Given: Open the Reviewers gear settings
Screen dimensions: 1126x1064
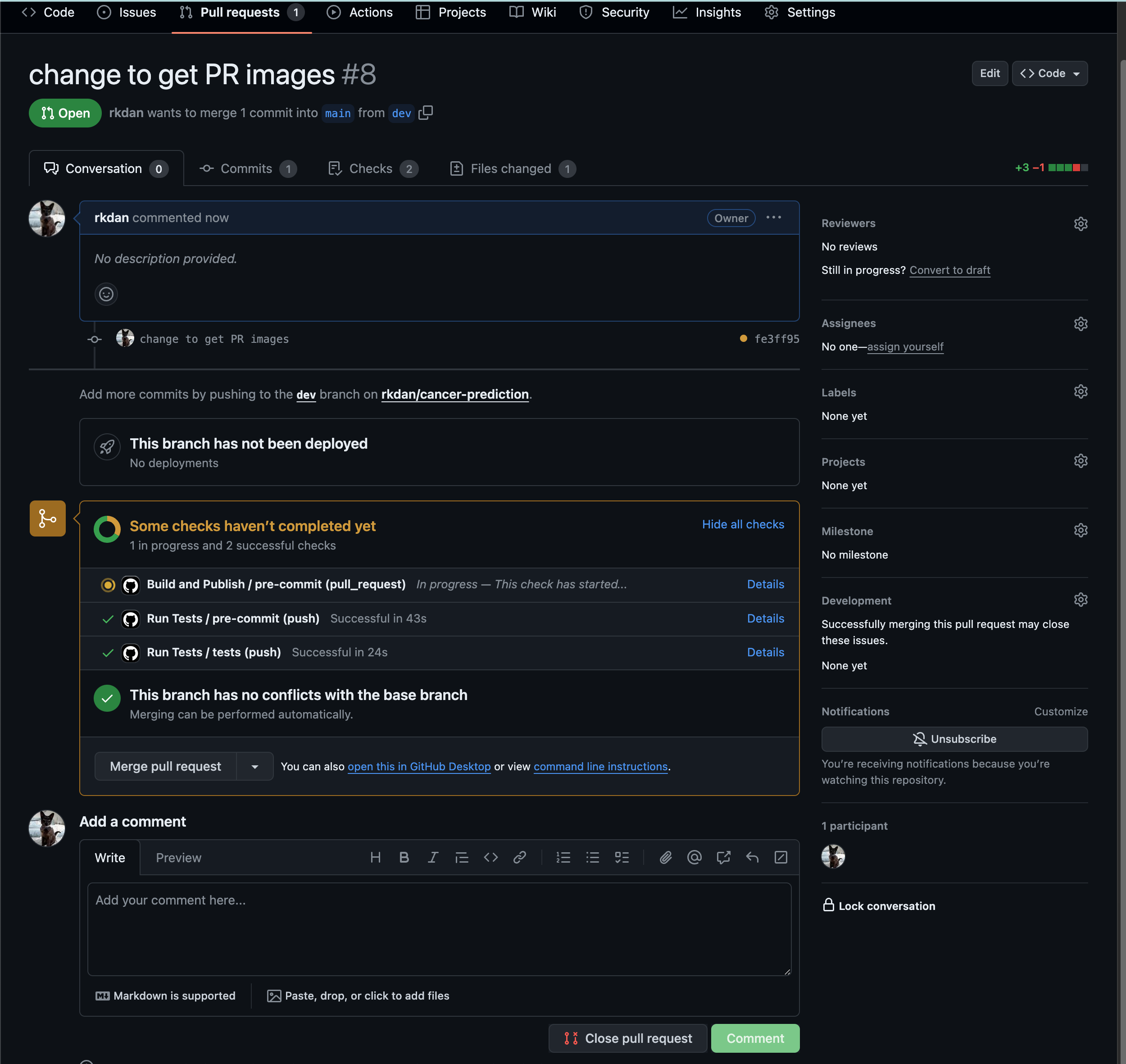Looking at the screenshot, I should pyautogui.click(x=1081, y=224).
